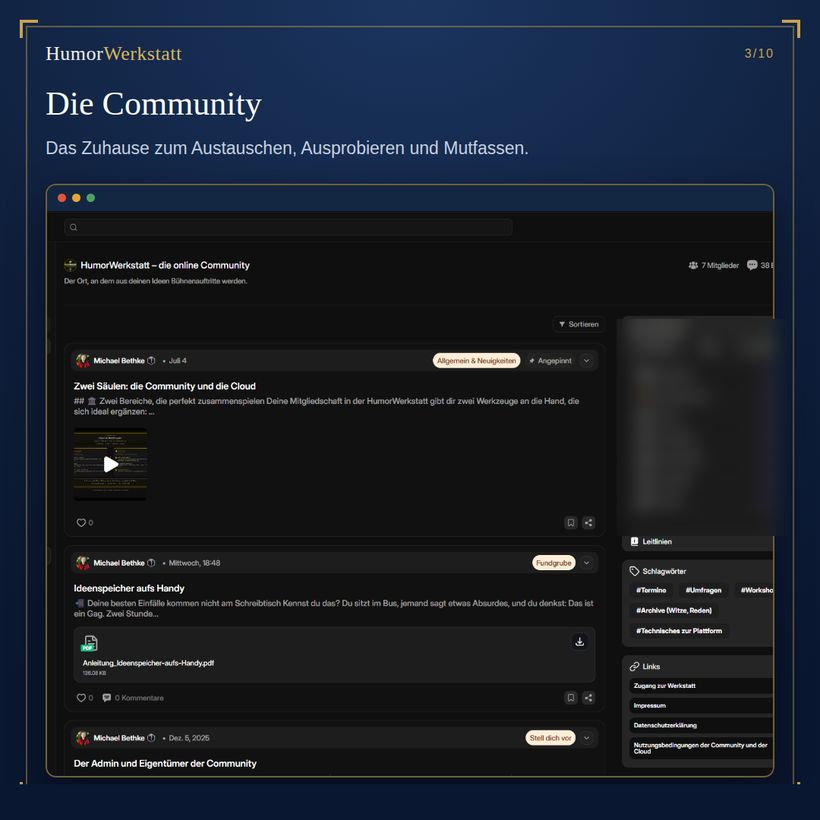Expand options chevron on Ideenspeicher post
The image size is (820, 820).
587,563
